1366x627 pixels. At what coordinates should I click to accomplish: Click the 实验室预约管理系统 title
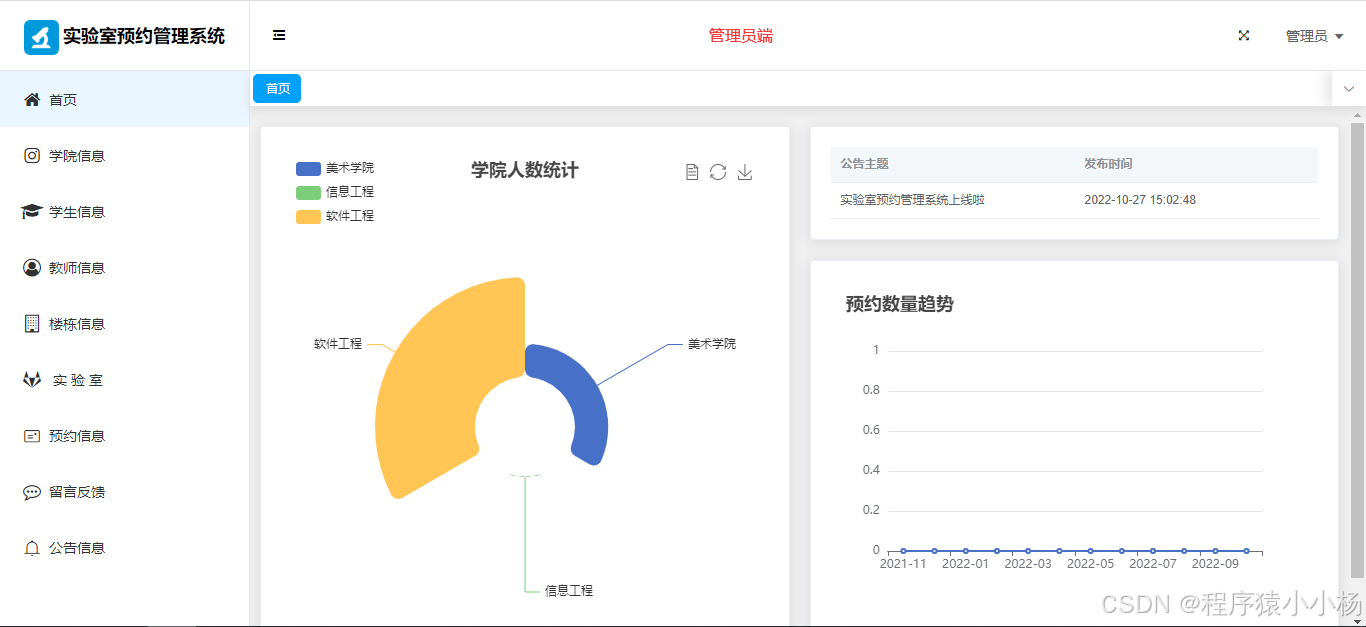click(144, 37)
